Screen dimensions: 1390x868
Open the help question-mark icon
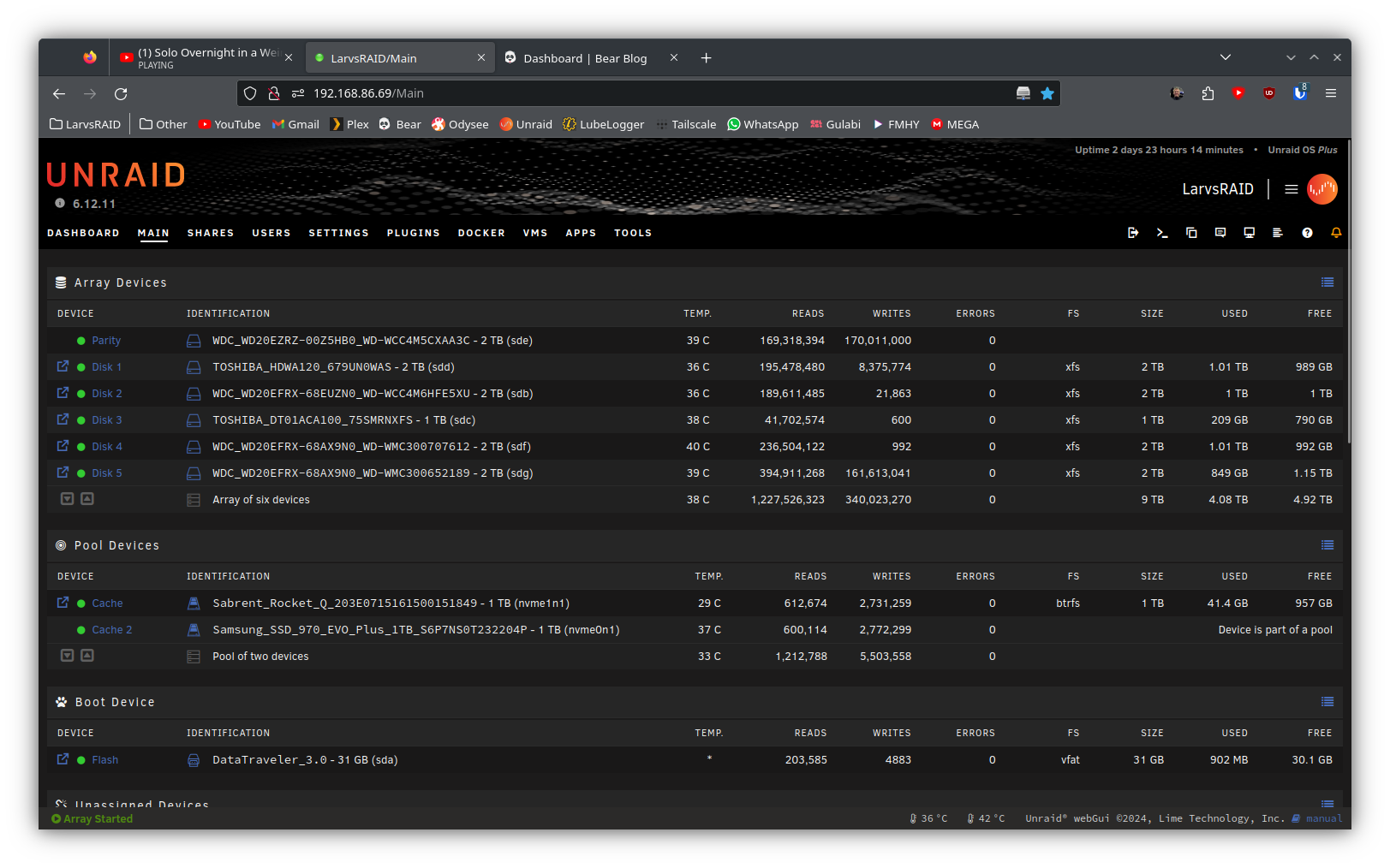(x=1307, y=233)
